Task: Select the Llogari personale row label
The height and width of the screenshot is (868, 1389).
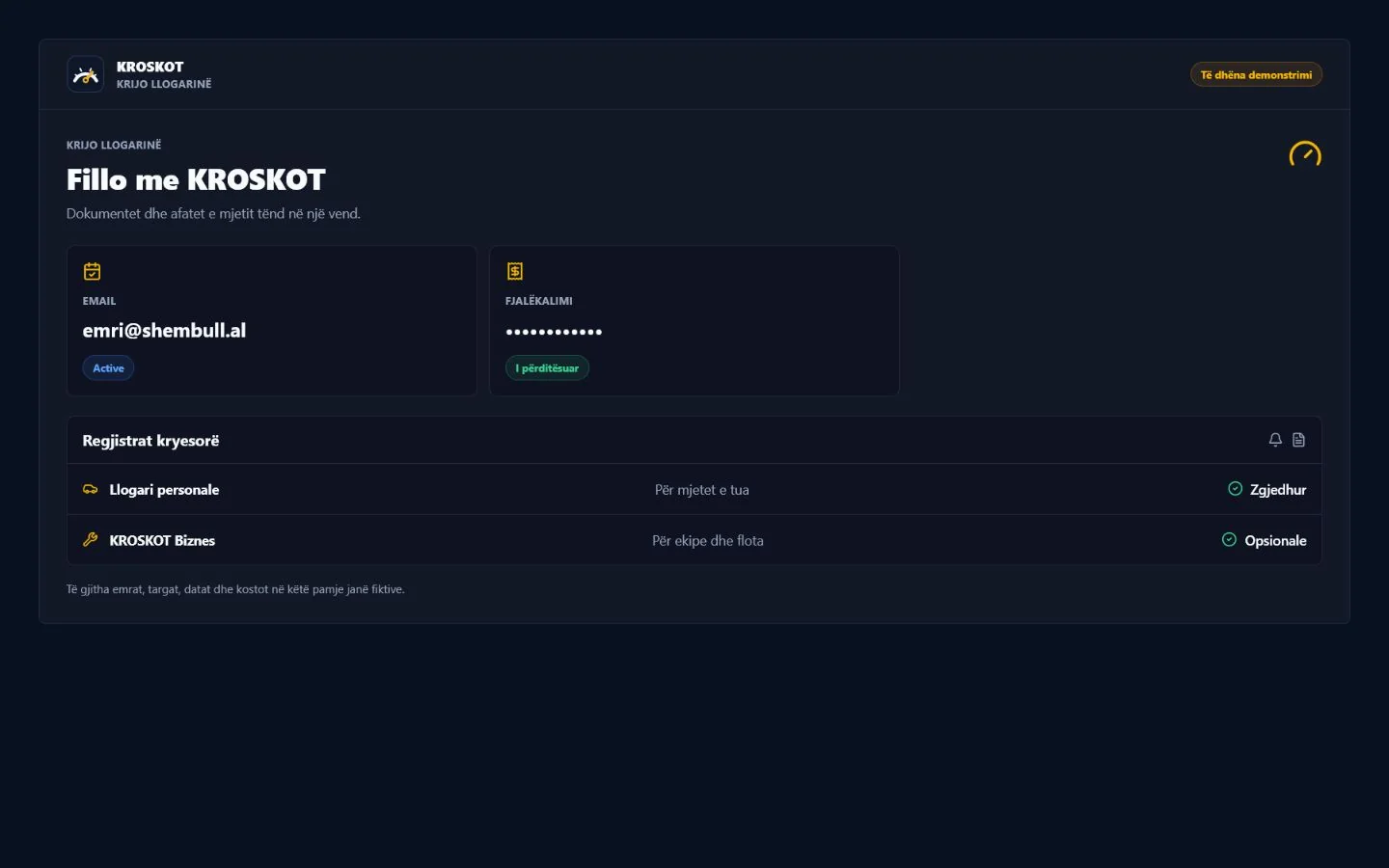Action: (x=164, y=490)
